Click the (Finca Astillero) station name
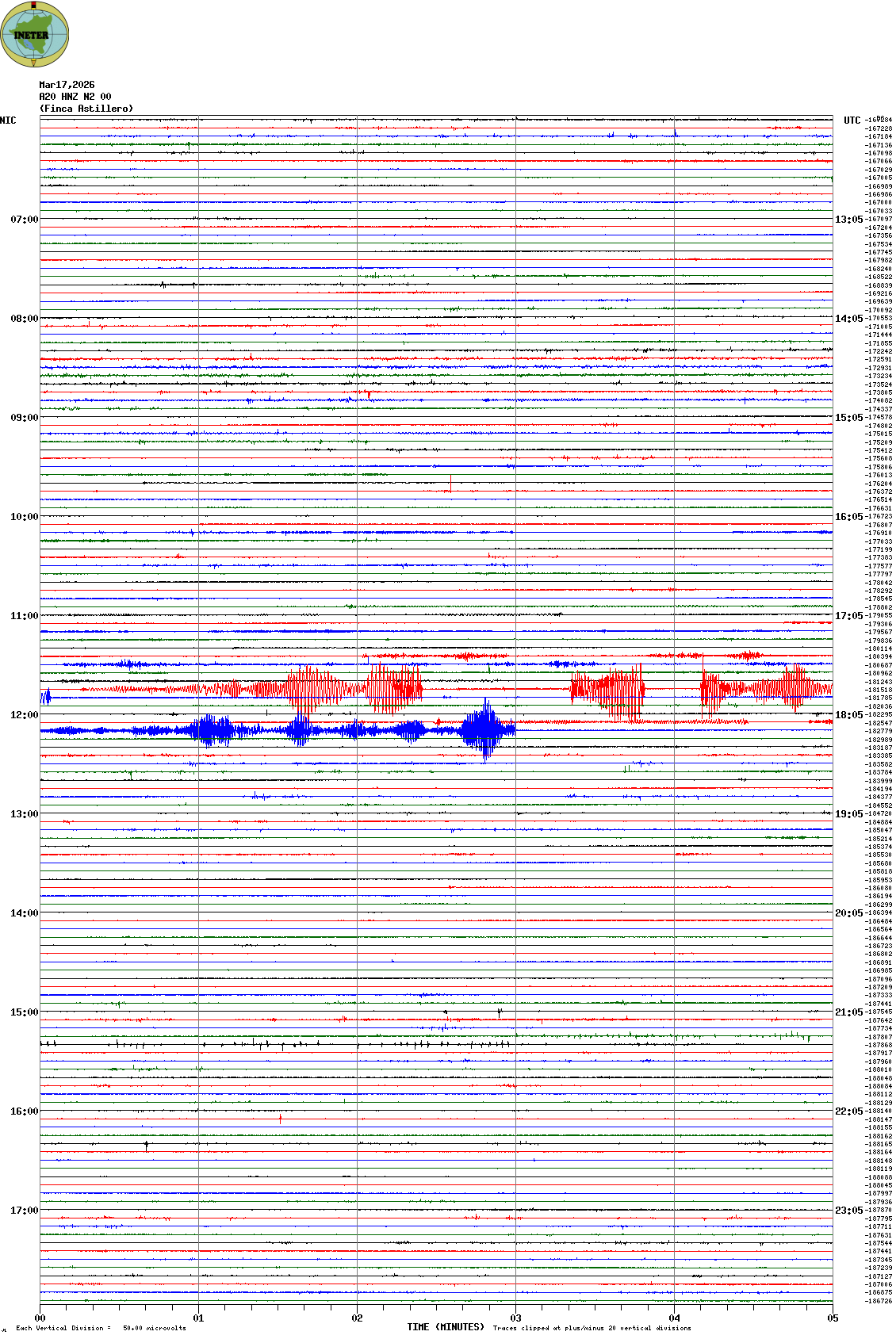896x1339 pixels. coord(86,109)
